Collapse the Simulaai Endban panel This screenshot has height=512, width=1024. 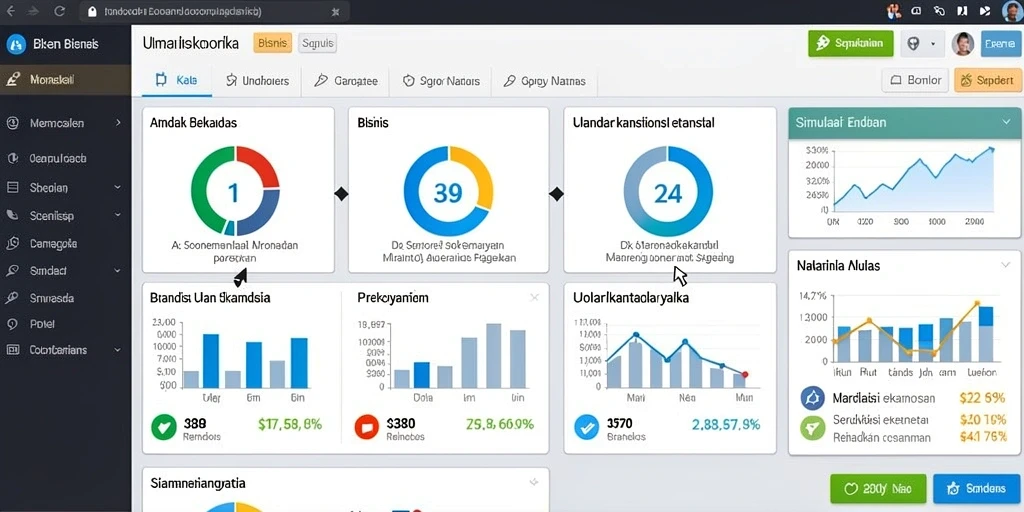1006,122
